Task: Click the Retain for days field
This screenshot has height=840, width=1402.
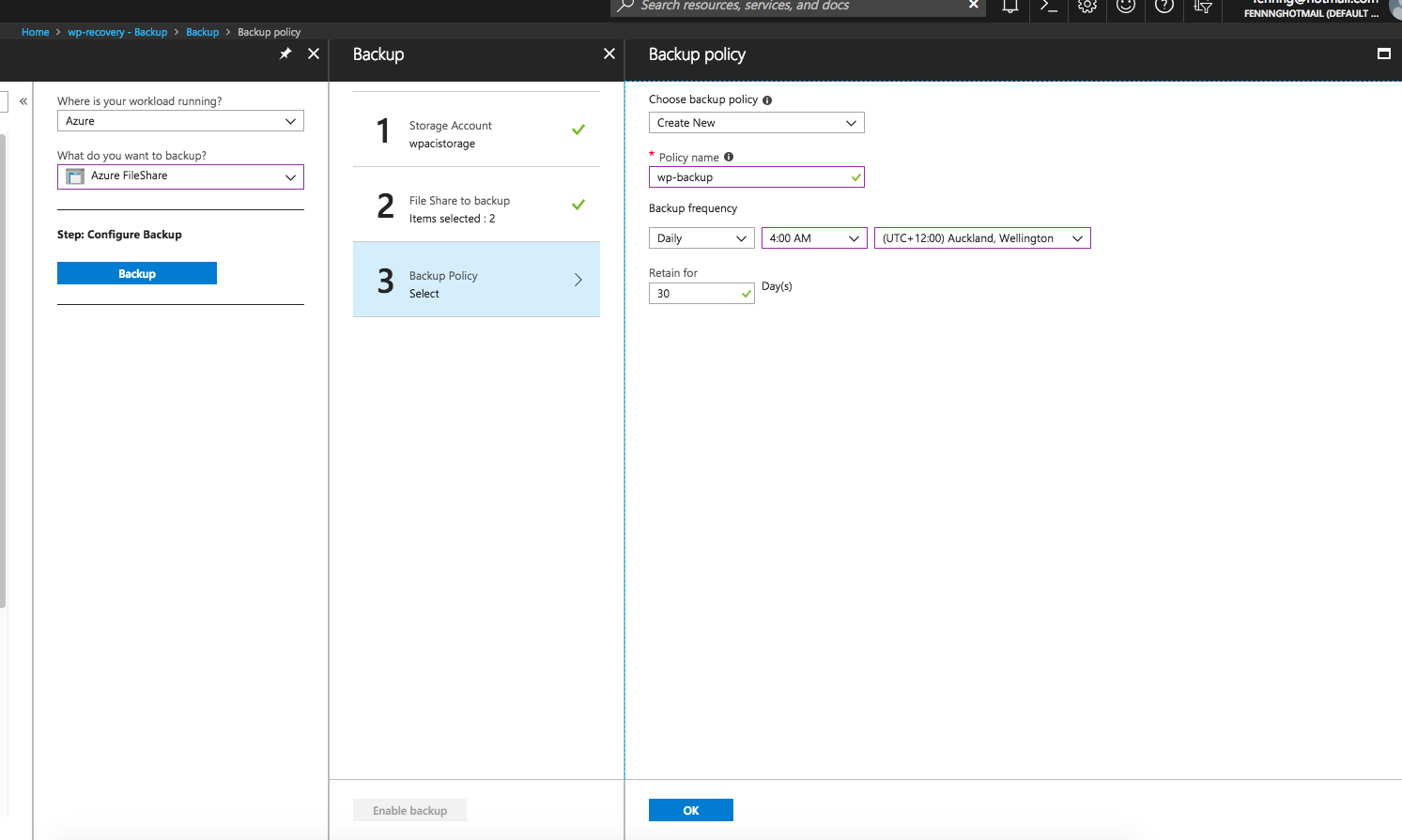Action: point(701,294)
